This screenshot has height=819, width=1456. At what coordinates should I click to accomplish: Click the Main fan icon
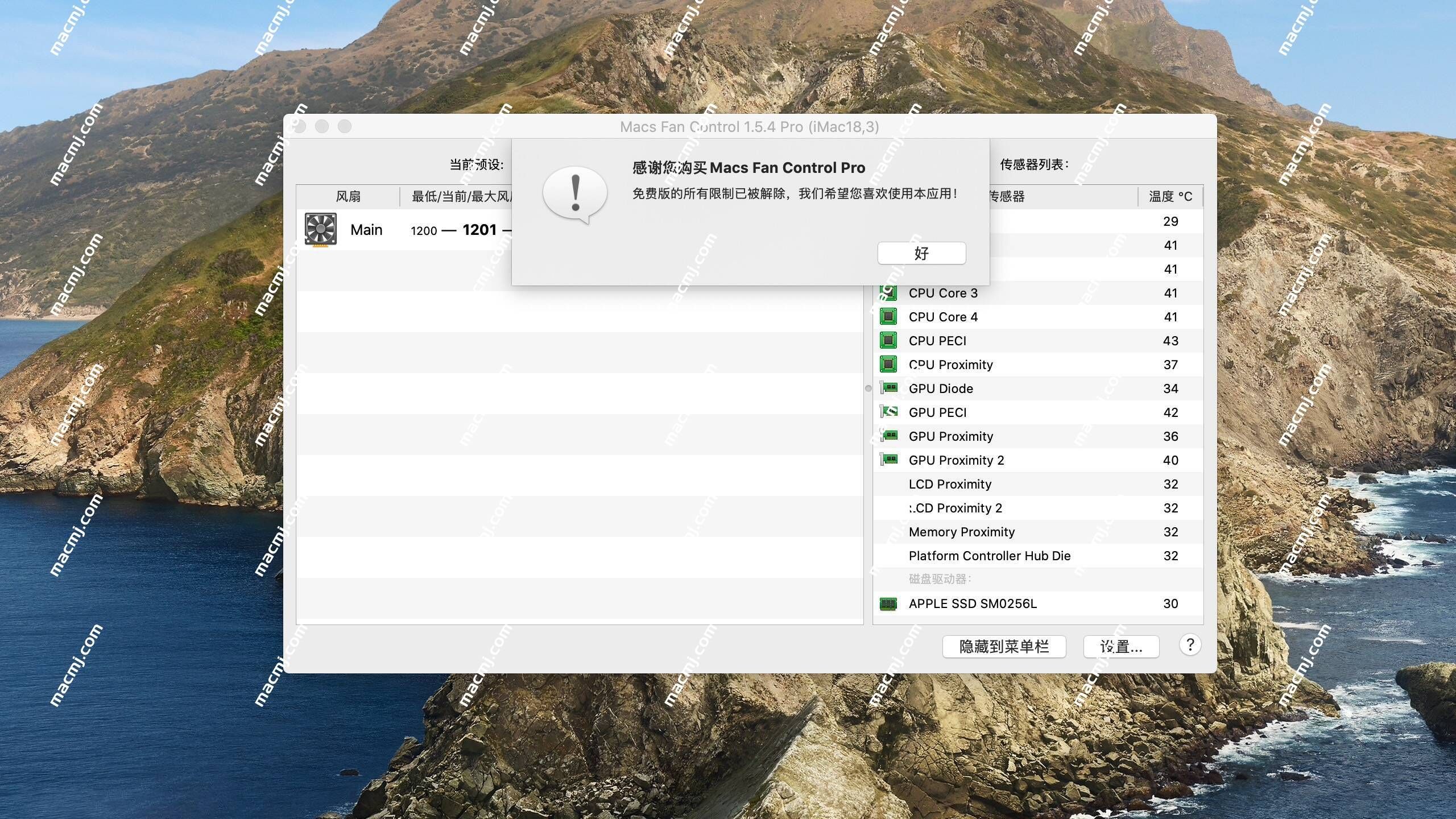pyautogui.click(x=320, y=230)
